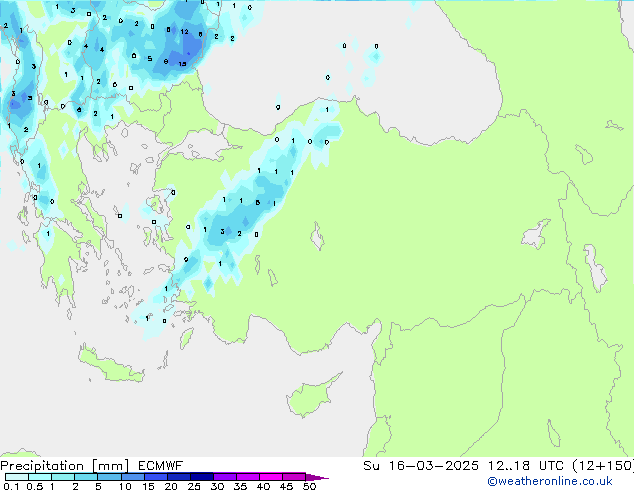Click the 20–25 mm legend swatch

coord(178,477)
